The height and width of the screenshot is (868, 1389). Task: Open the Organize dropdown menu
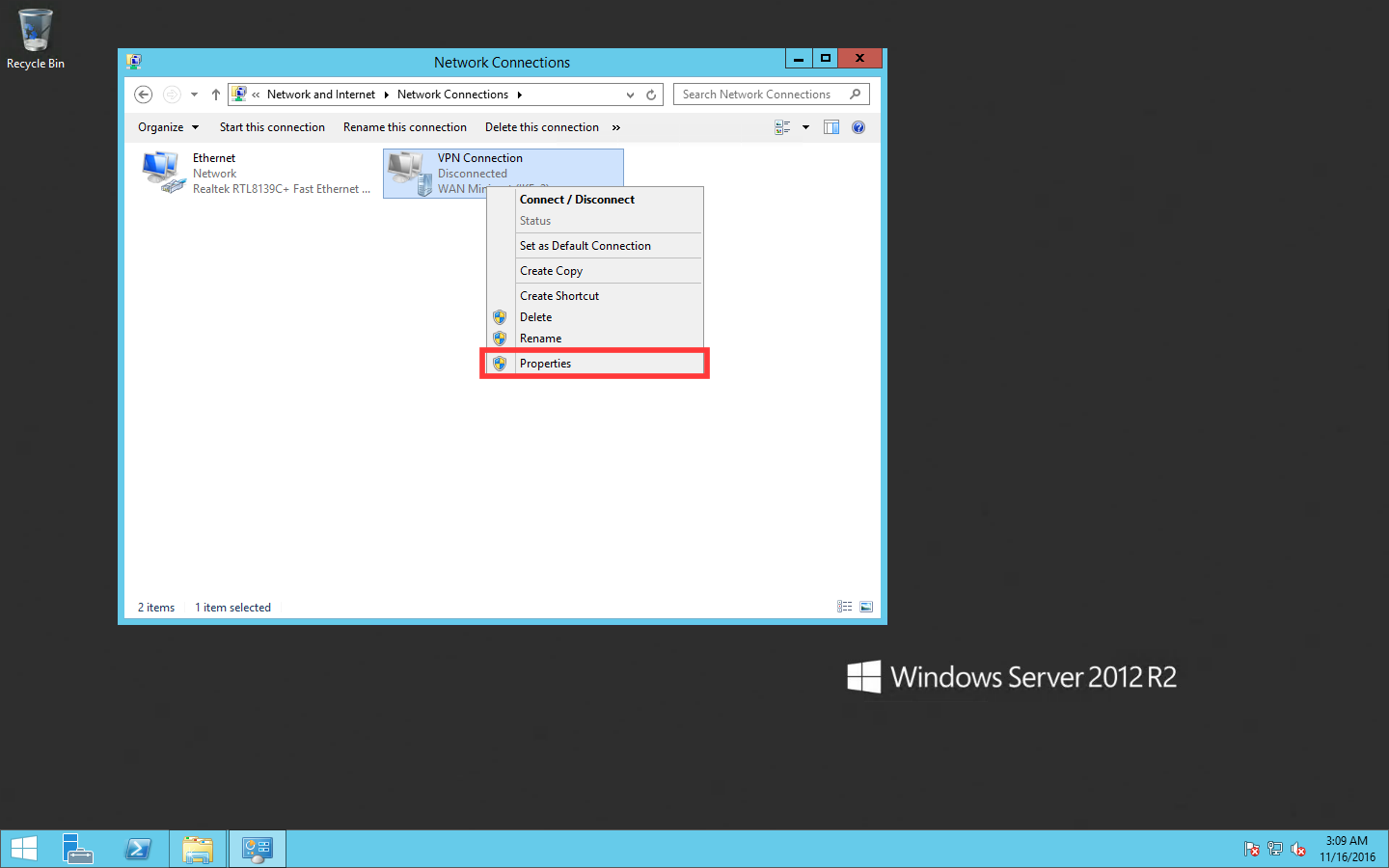tap(168, 127)
